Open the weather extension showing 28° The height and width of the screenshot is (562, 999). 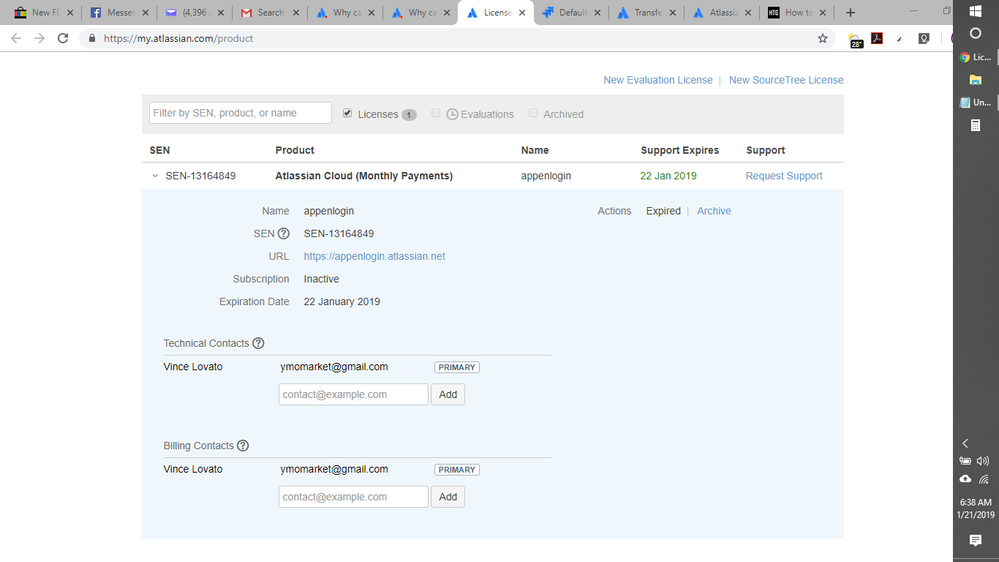coord(856,40)
